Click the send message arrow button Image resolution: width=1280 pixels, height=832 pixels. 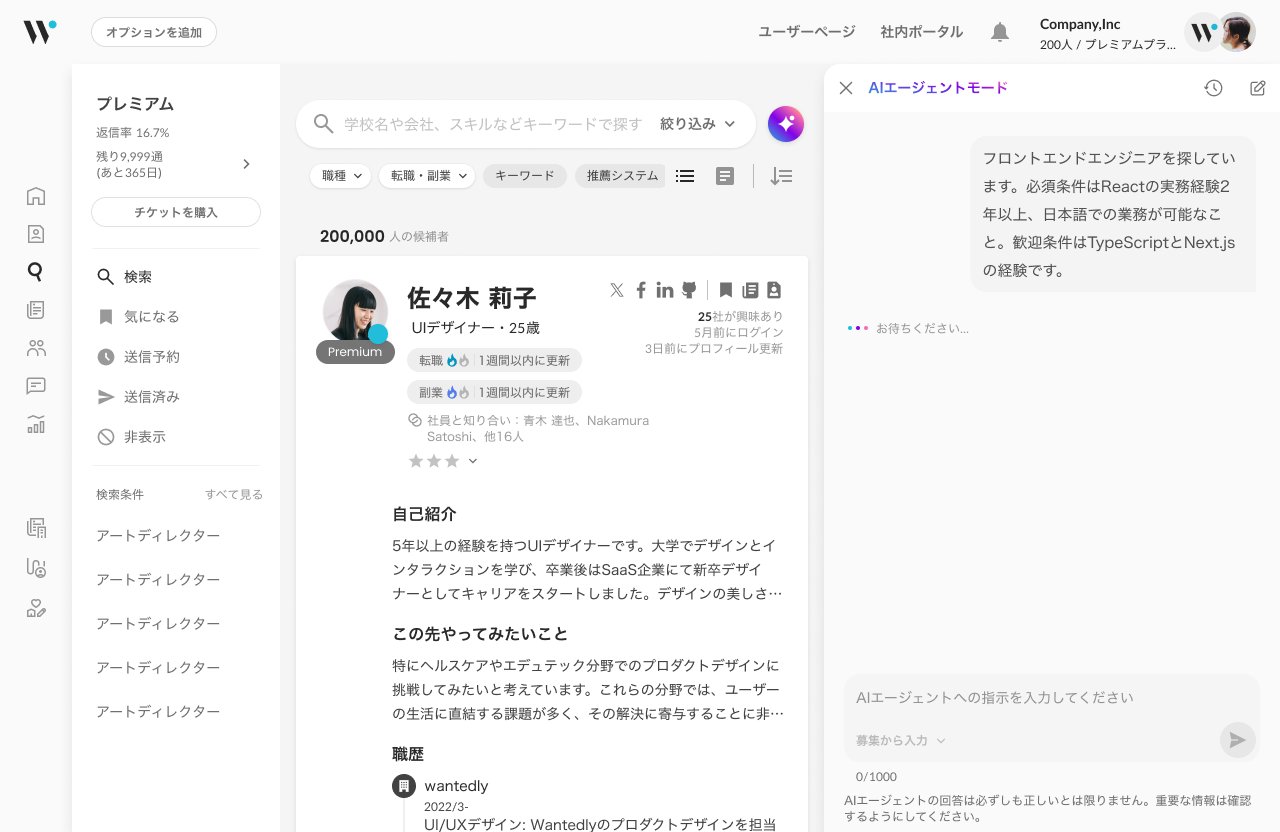point(1237,740)
